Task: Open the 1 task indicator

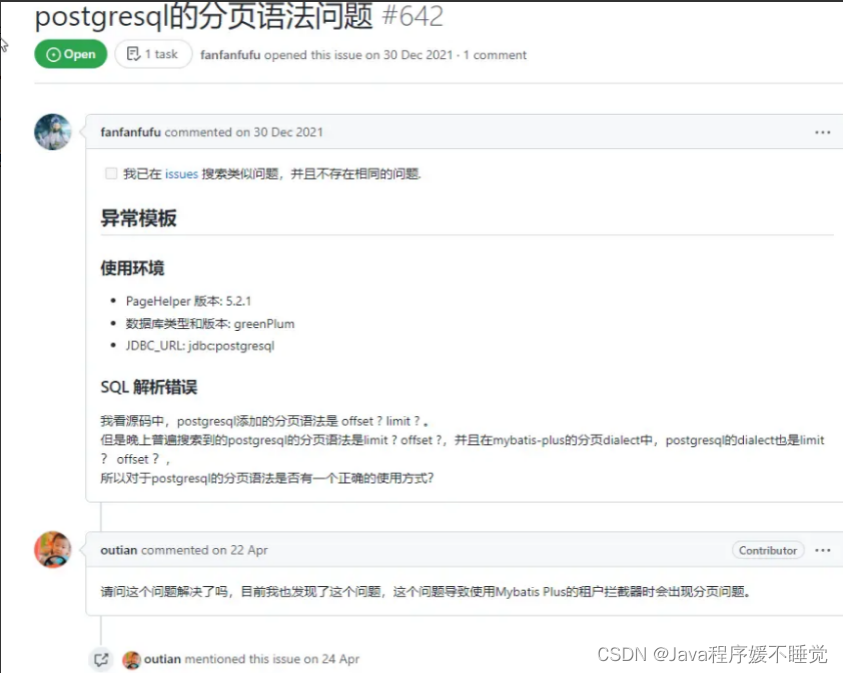Action: coord(153,54)
